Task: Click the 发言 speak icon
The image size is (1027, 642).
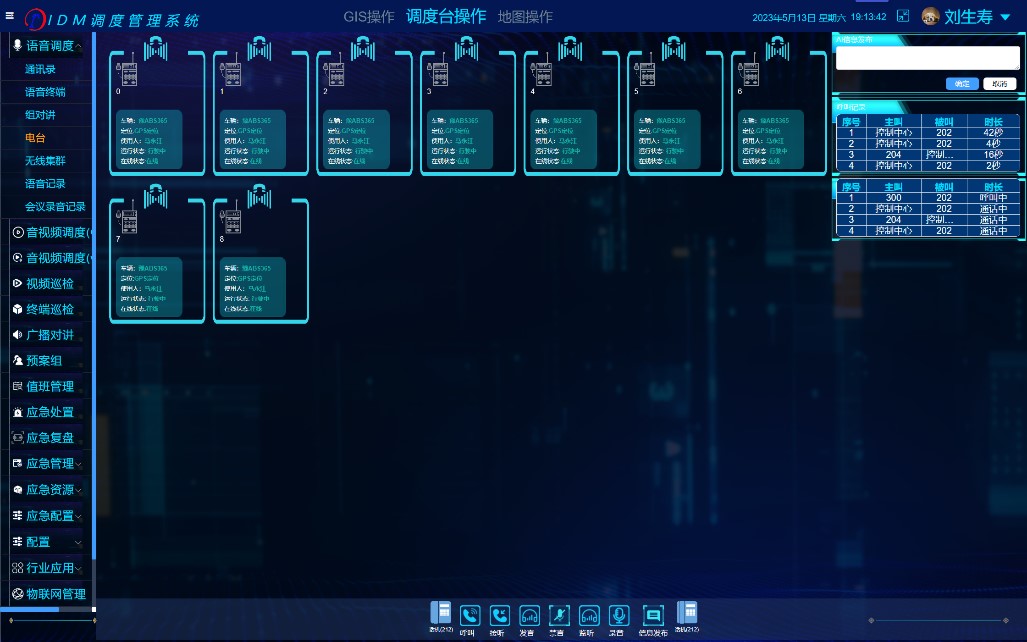Action: pos(529,616)
